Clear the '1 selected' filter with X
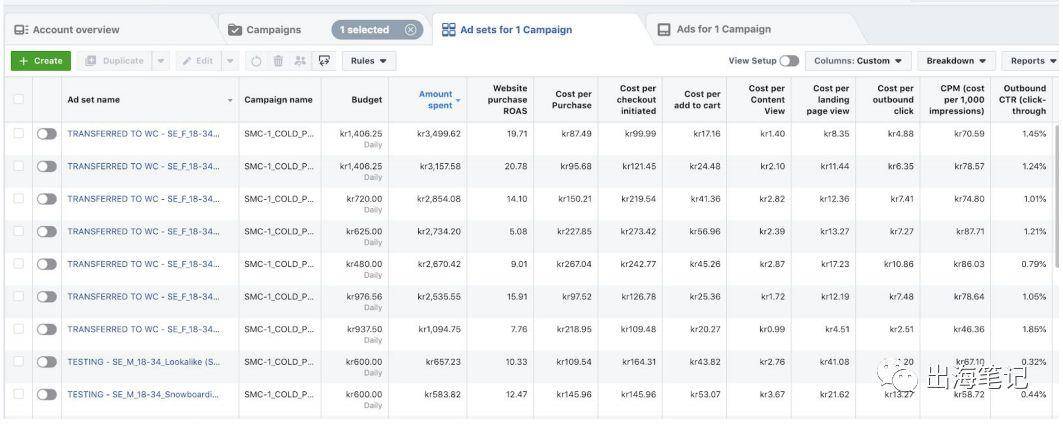The height and width of the screenshot is (424, 1063). pyautogui.click(x=410, y=30)
